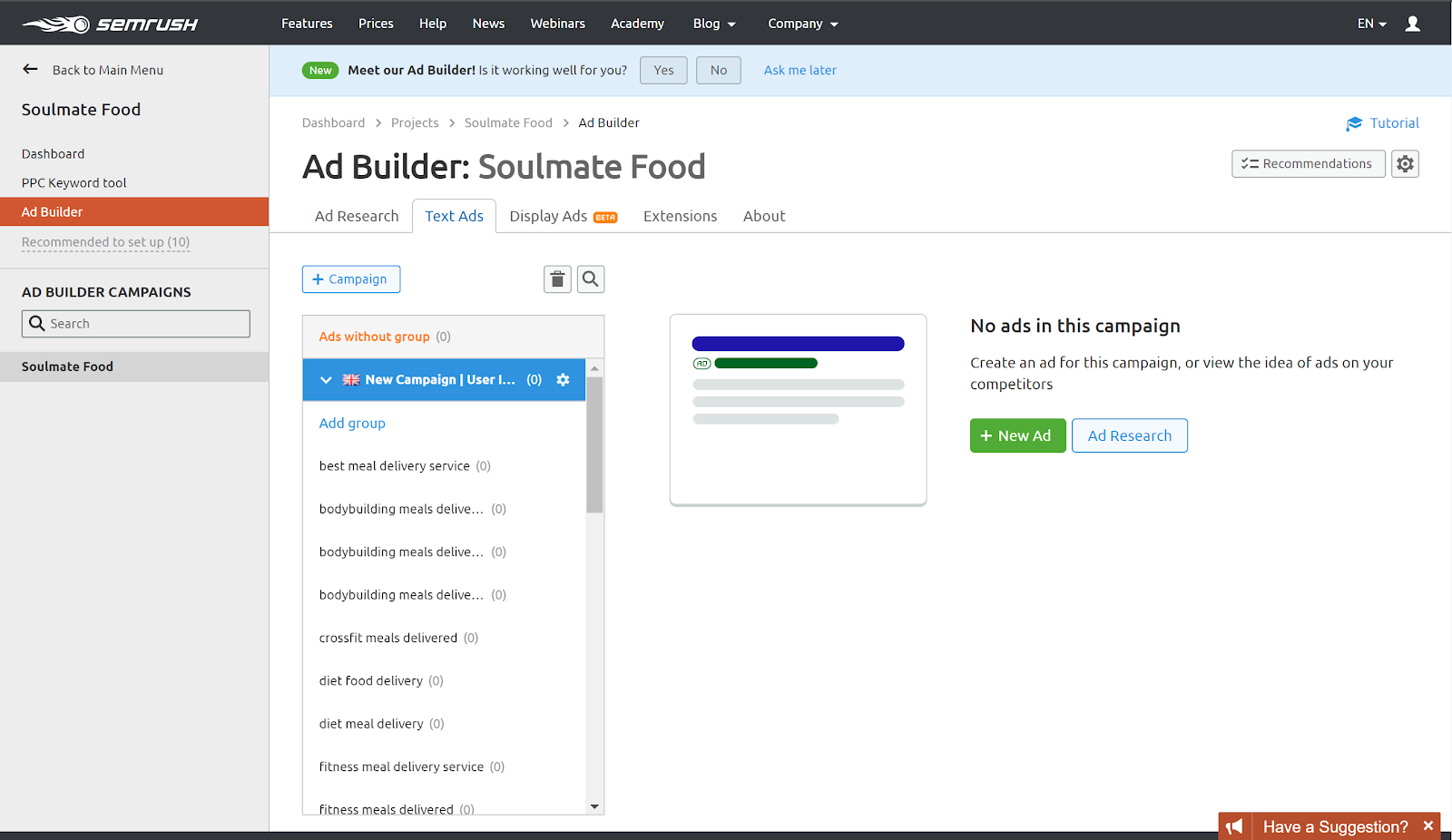
Task: Open the News page
Action: click(488, 24)
